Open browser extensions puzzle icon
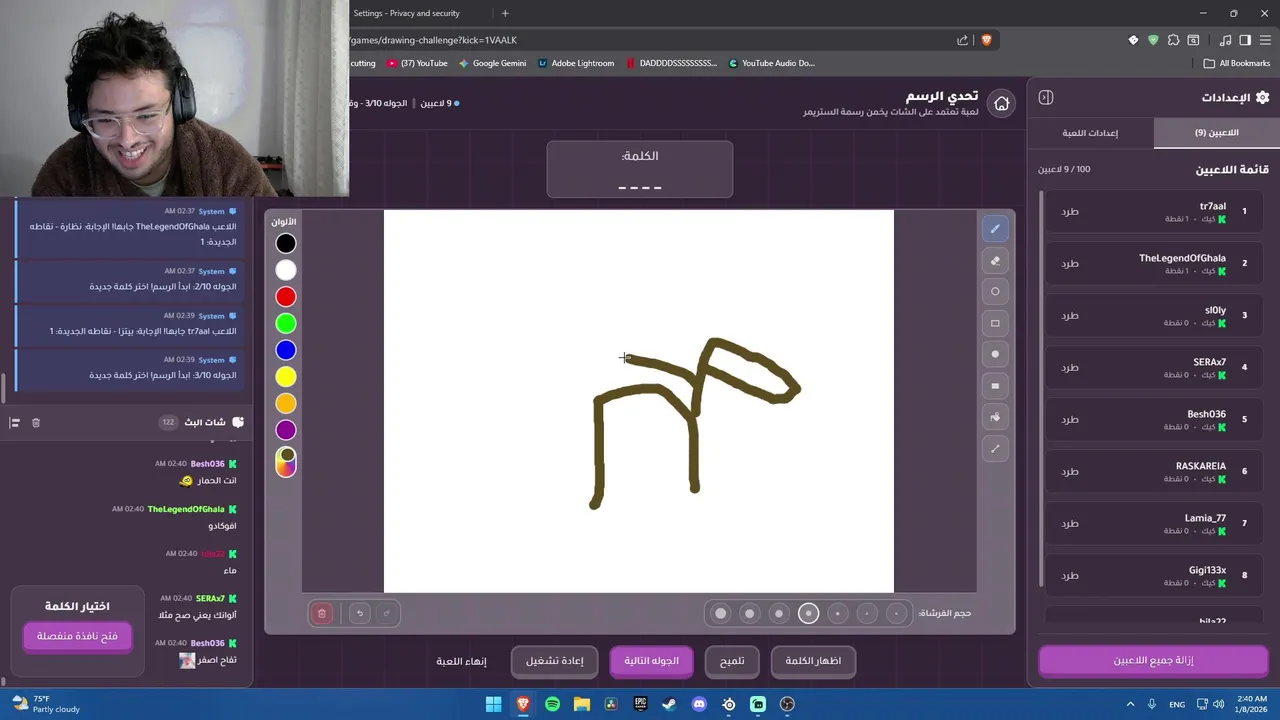Image resolution: width=1280 pixels, height=720 pixels. (1173, 40)
